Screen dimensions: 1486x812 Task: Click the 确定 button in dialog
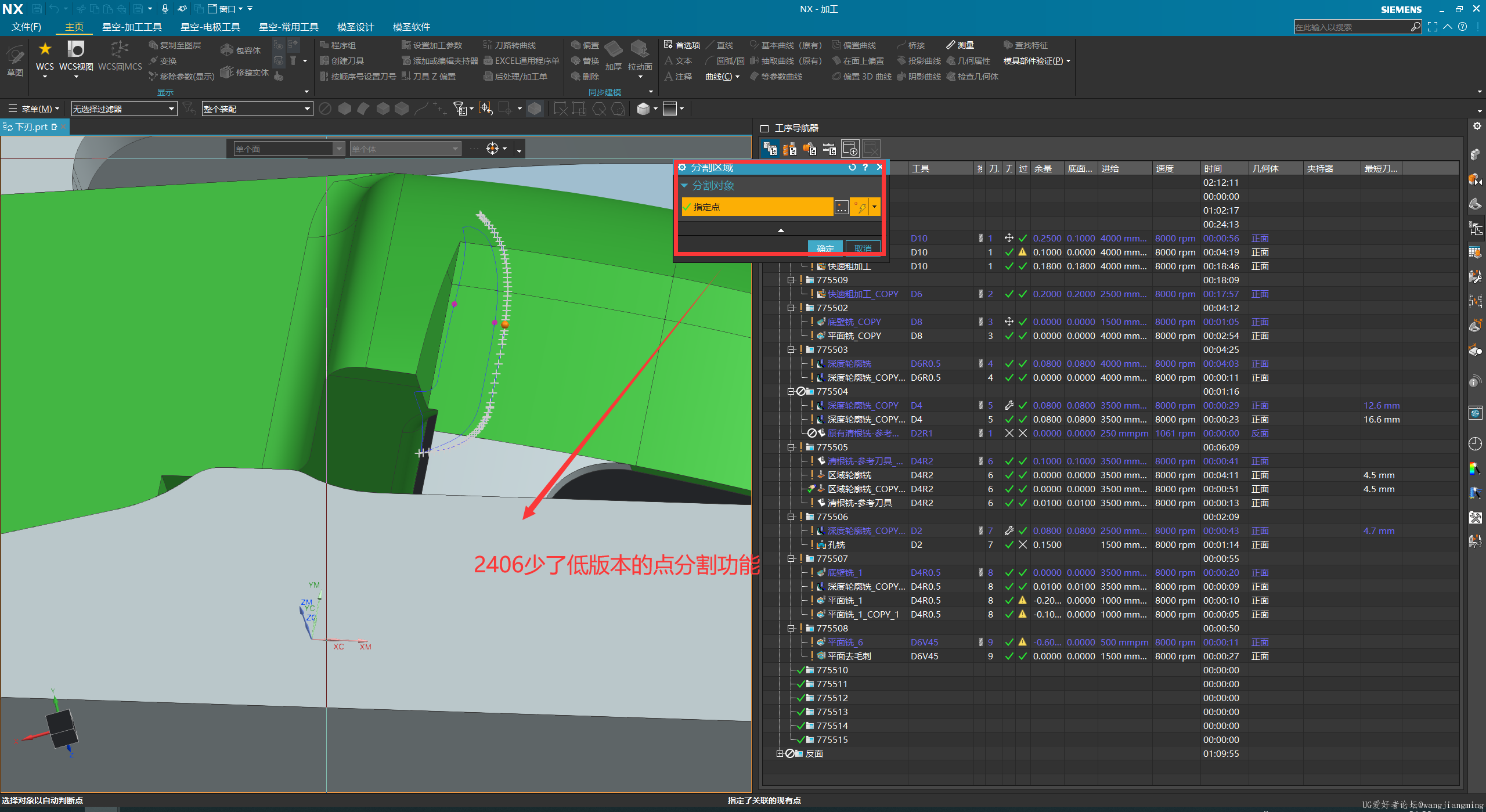point(825,247)
